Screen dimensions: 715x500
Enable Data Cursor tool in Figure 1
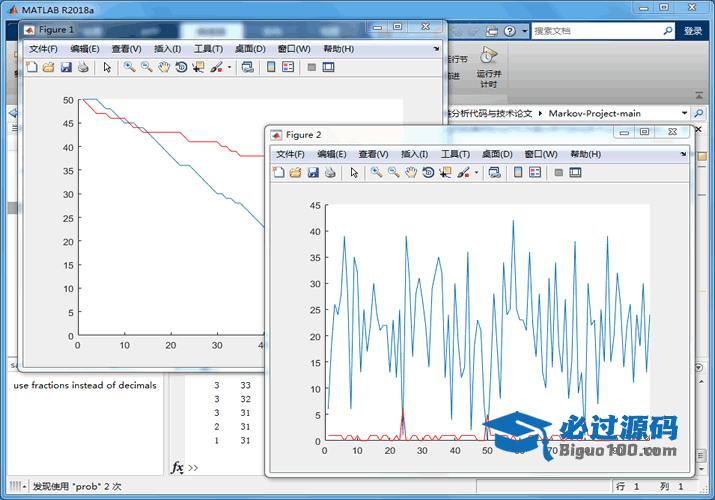pyautogui.click(x=198, y=67)
